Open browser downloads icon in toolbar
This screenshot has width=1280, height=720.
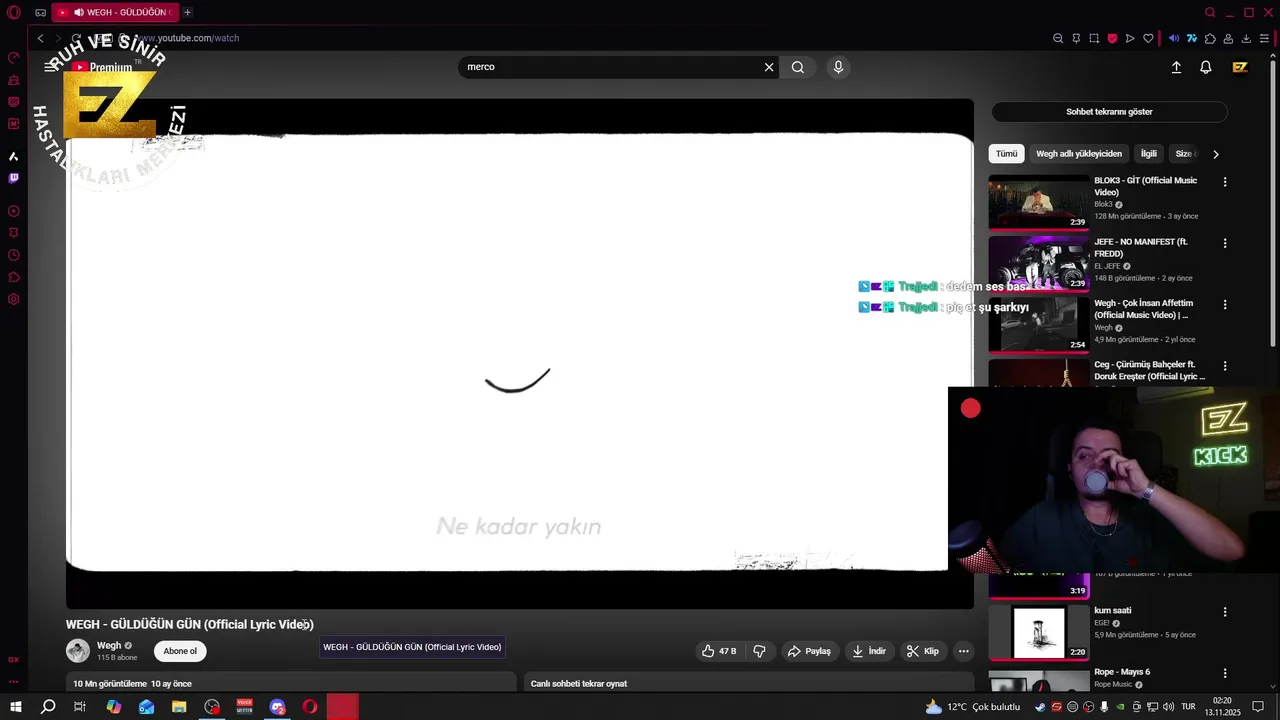click(1246, 38)
